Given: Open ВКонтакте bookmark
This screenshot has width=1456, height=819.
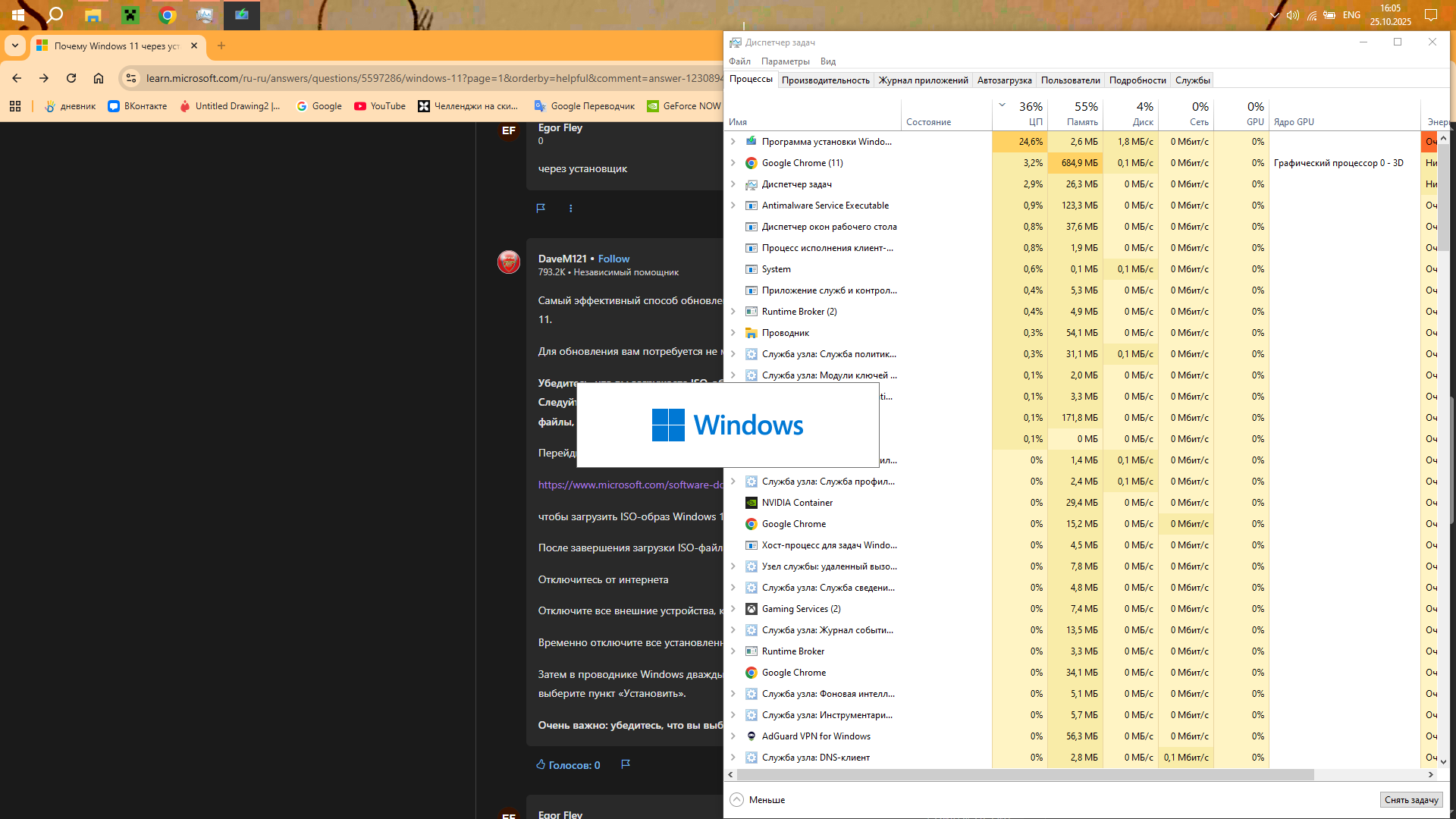Looking at the screenshot, I should tap(137, 106).
